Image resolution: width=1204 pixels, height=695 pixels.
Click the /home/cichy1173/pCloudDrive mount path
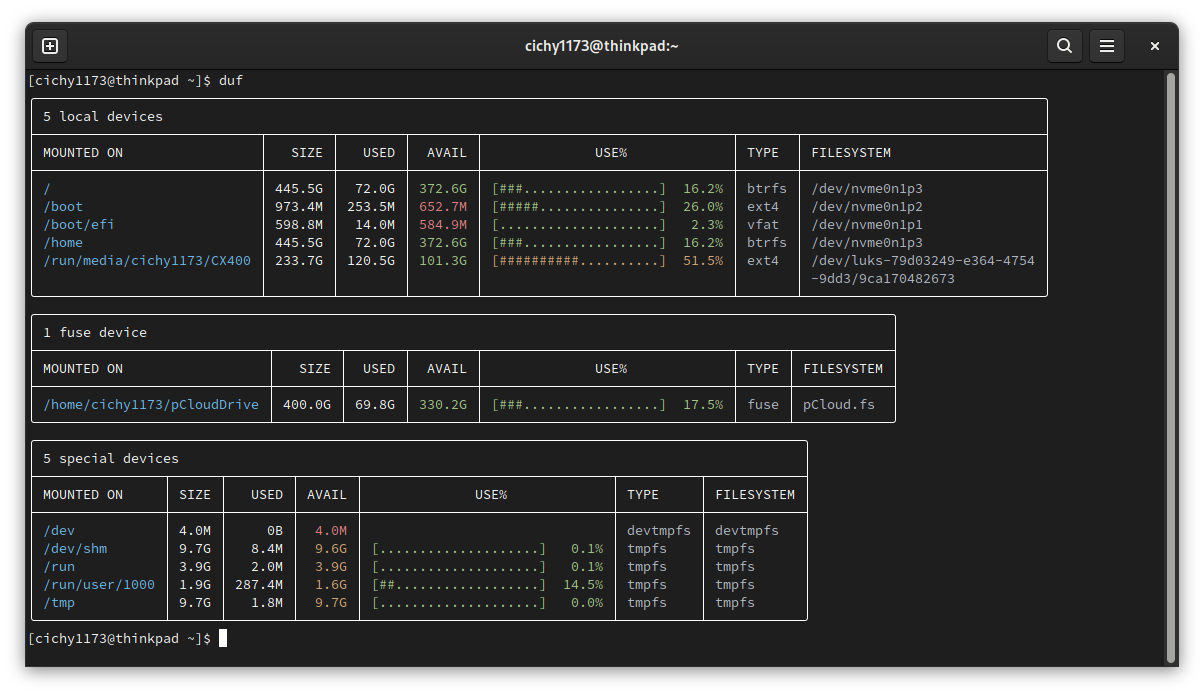(x=151, y=404)
